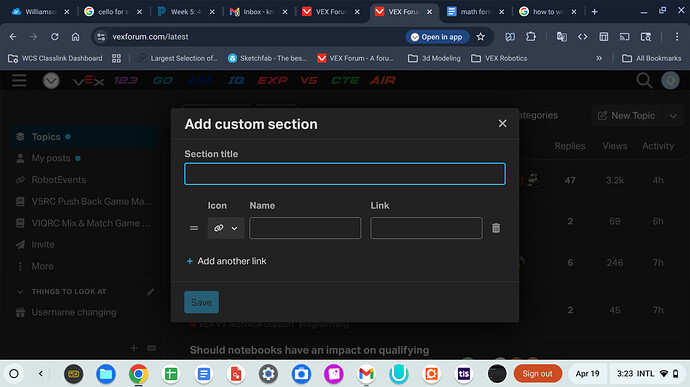Click the sidebar add section plus icon
690x387 pixels.
tap(134, 348)
